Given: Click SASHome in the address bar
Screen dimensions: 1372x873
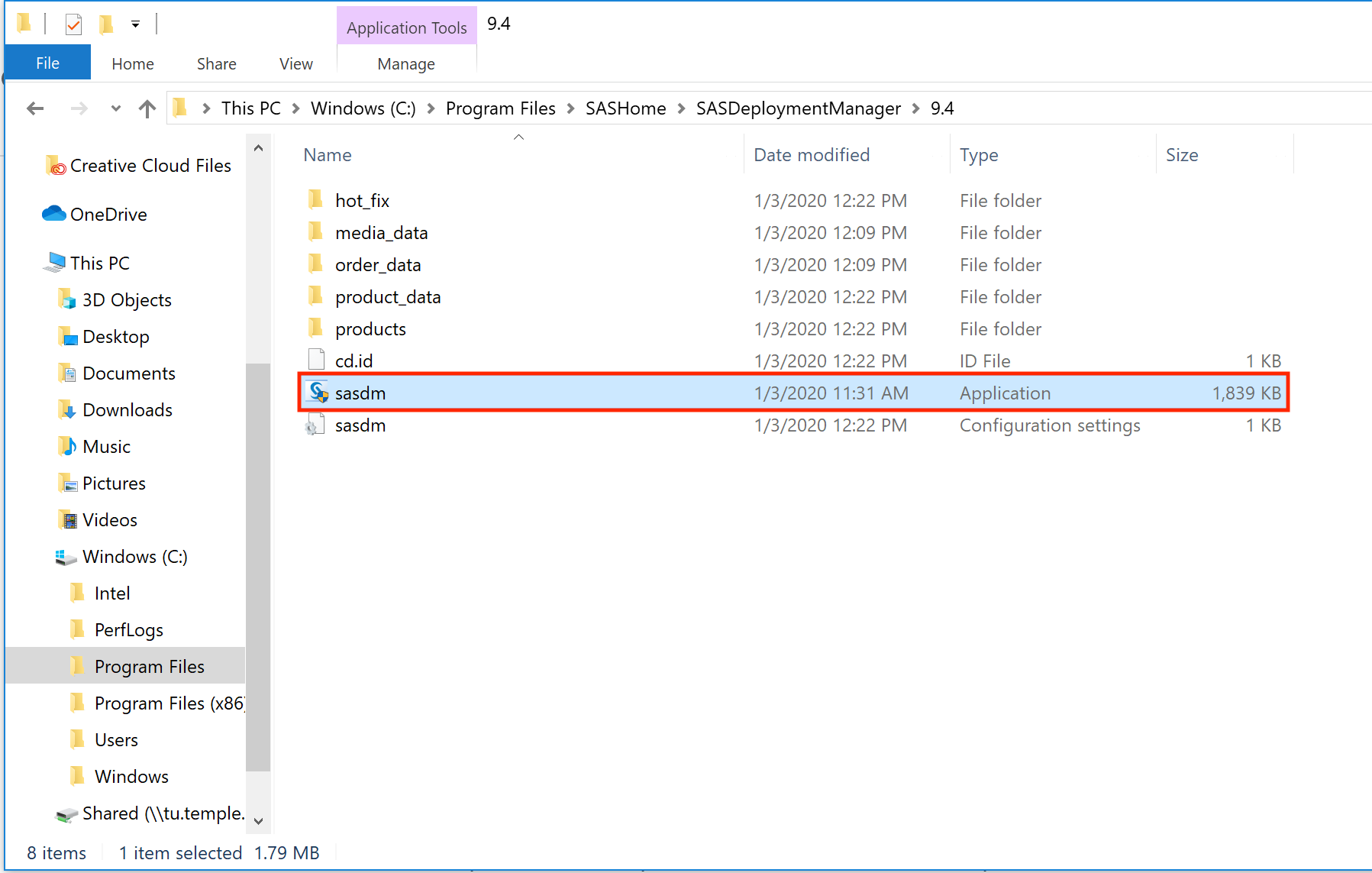Looking at the screenshot, I should [626, 108].
